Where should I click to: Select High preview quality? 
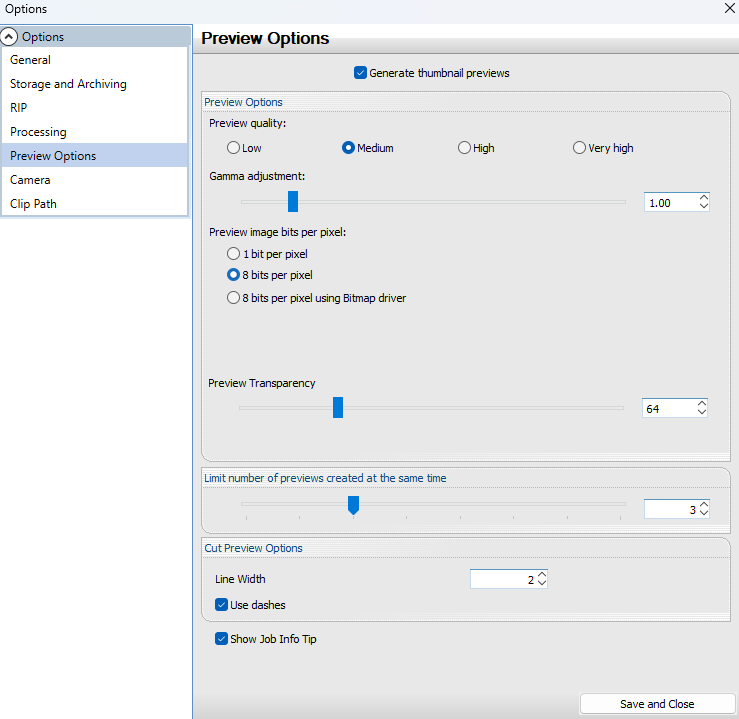click(464, 148)
